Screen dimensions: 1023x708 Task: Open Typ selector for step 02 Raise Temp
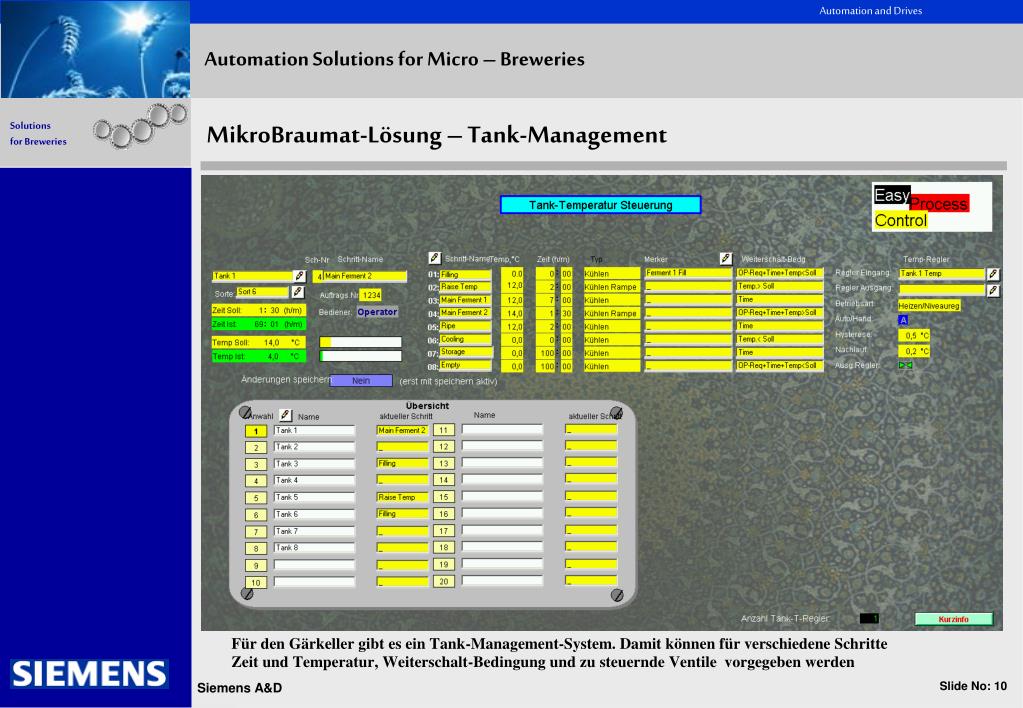point(611,287)
